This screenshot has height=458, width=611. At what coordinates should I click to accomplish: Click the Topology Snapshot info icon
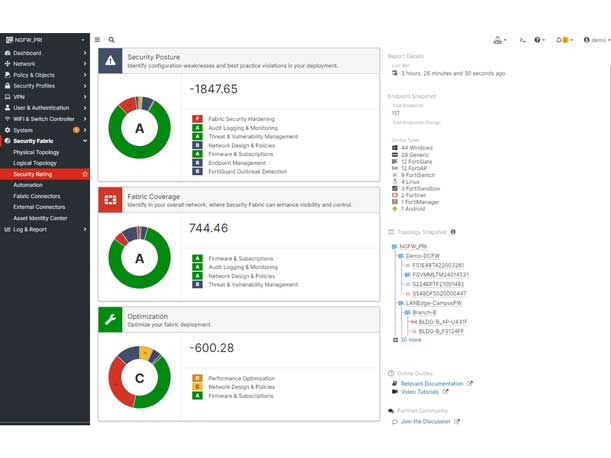(453, 232)
